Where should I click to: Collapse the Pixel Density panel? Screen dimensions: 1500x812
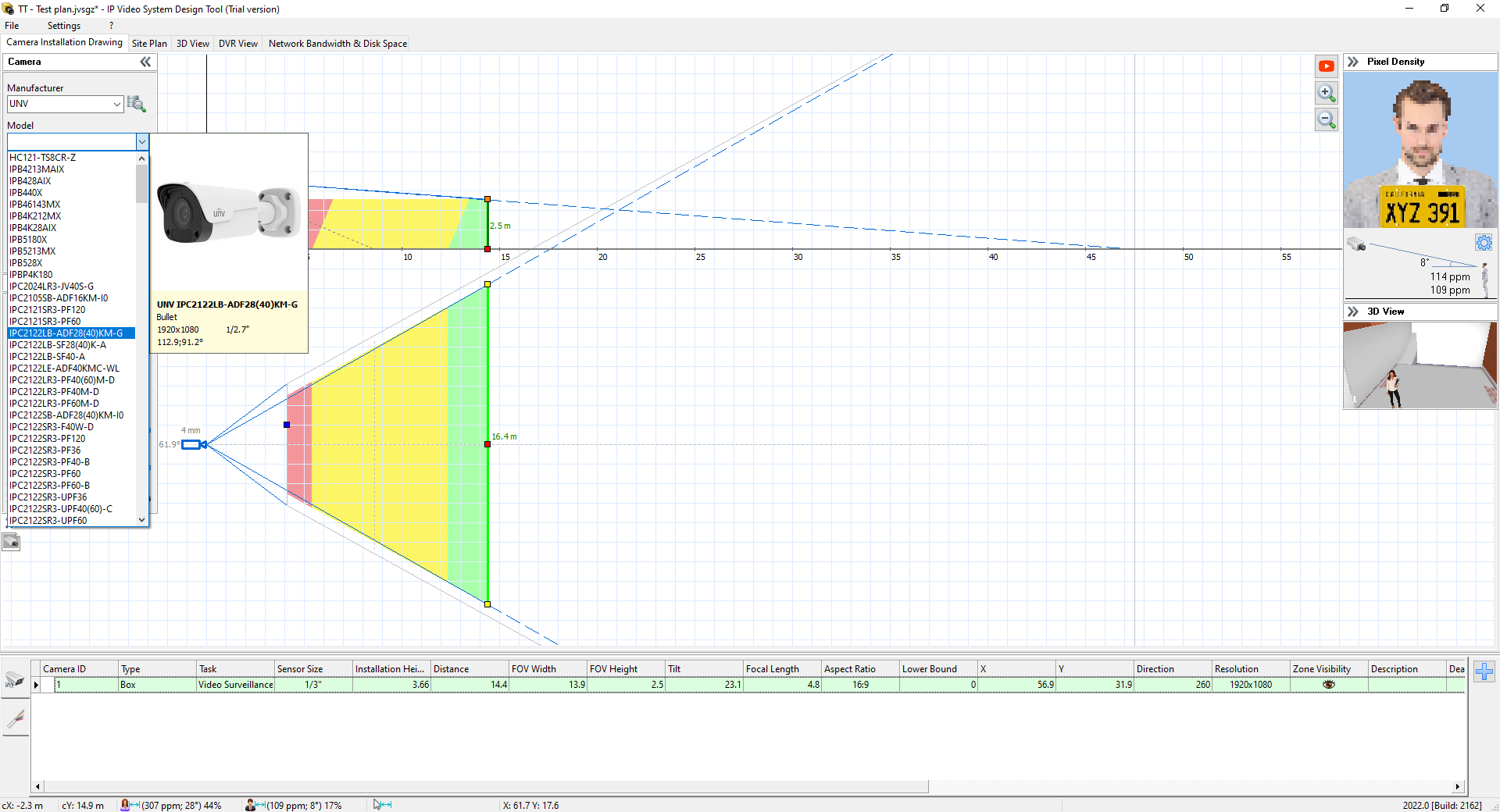(1353, 62)
